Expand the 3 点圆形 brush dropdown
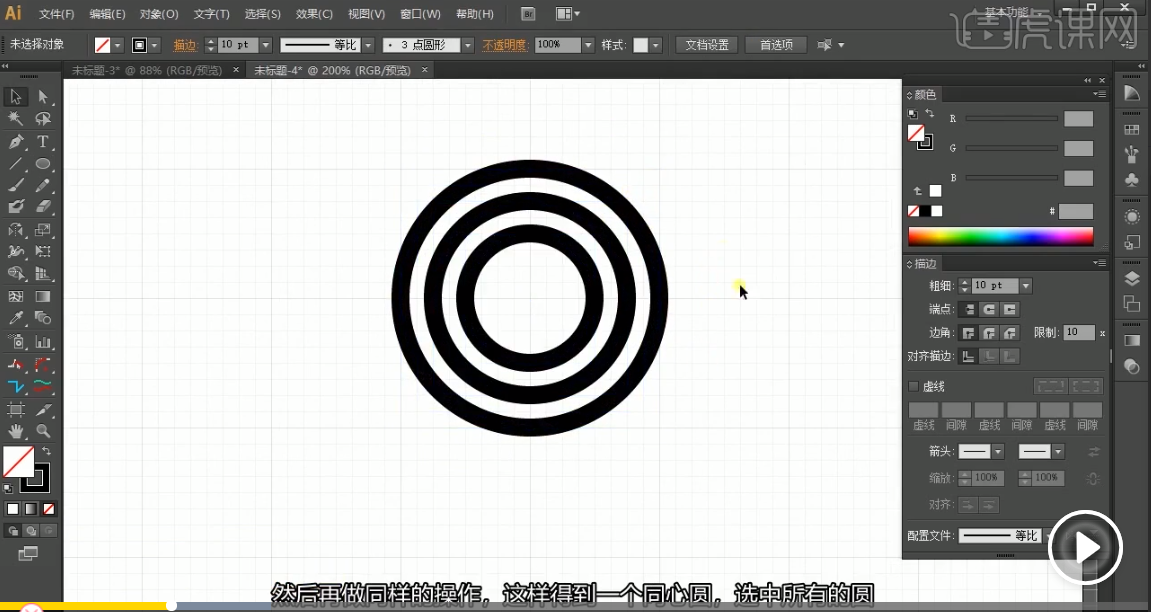1151x612 pixels. click(x=468, y=45)
